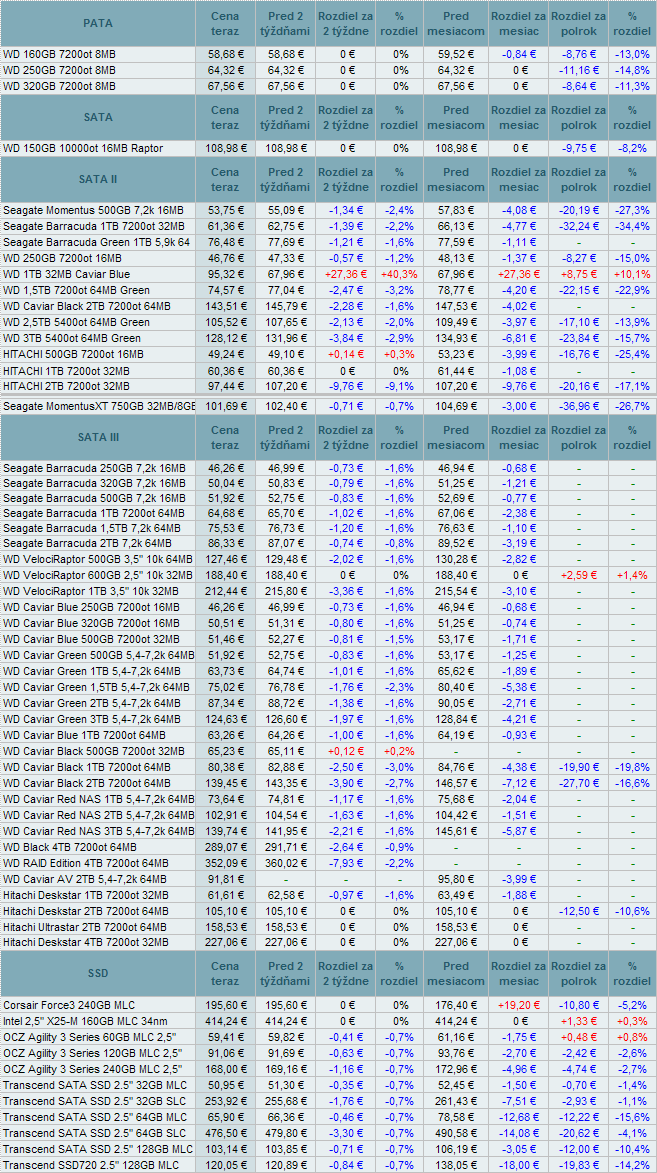Click WD 1TB 32MB Caviar Blue name
This screenshot has width=657, height=1173.
(x=66, y=275)
